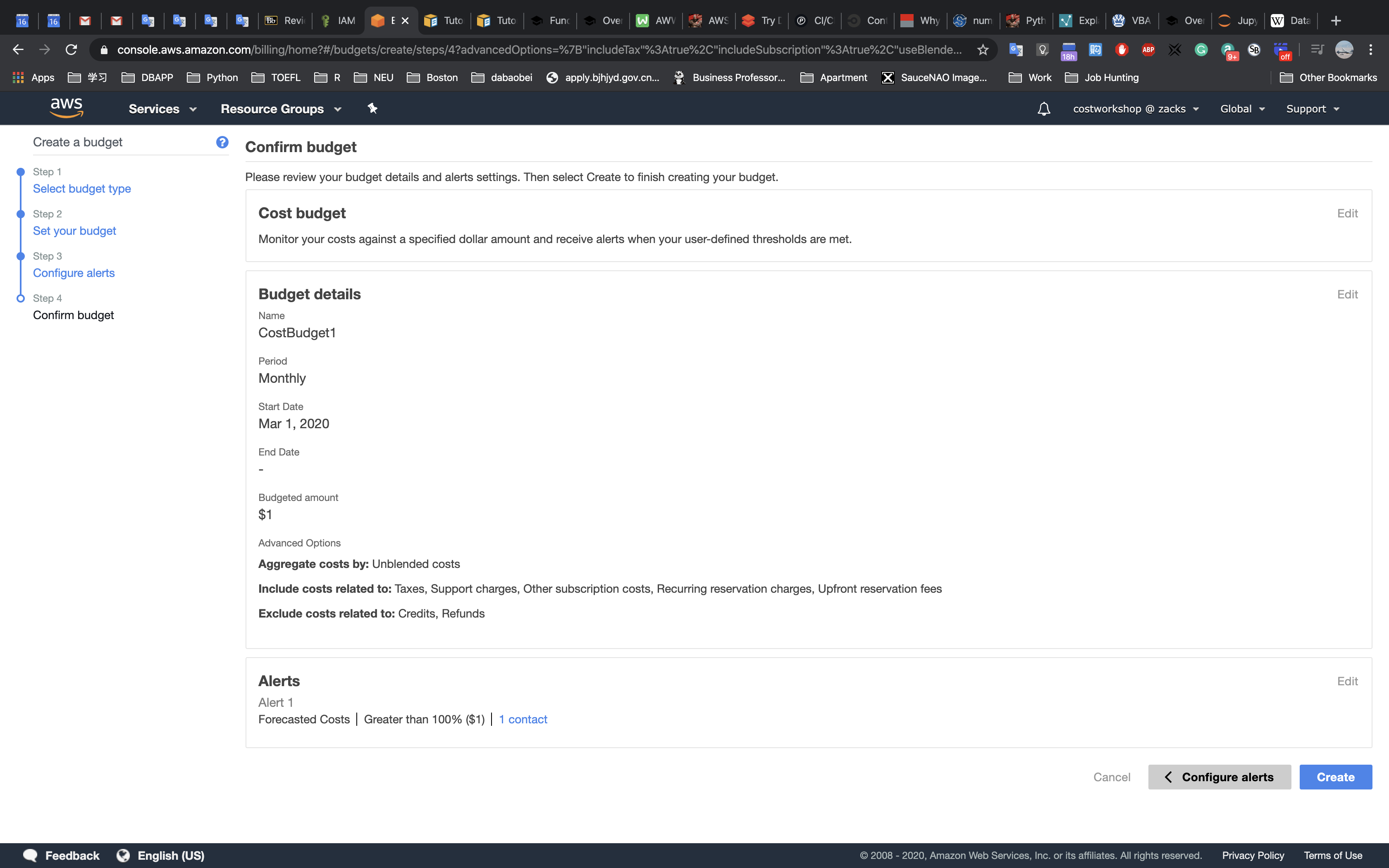Go to Step 2 Set your budget

click(74, 231)
